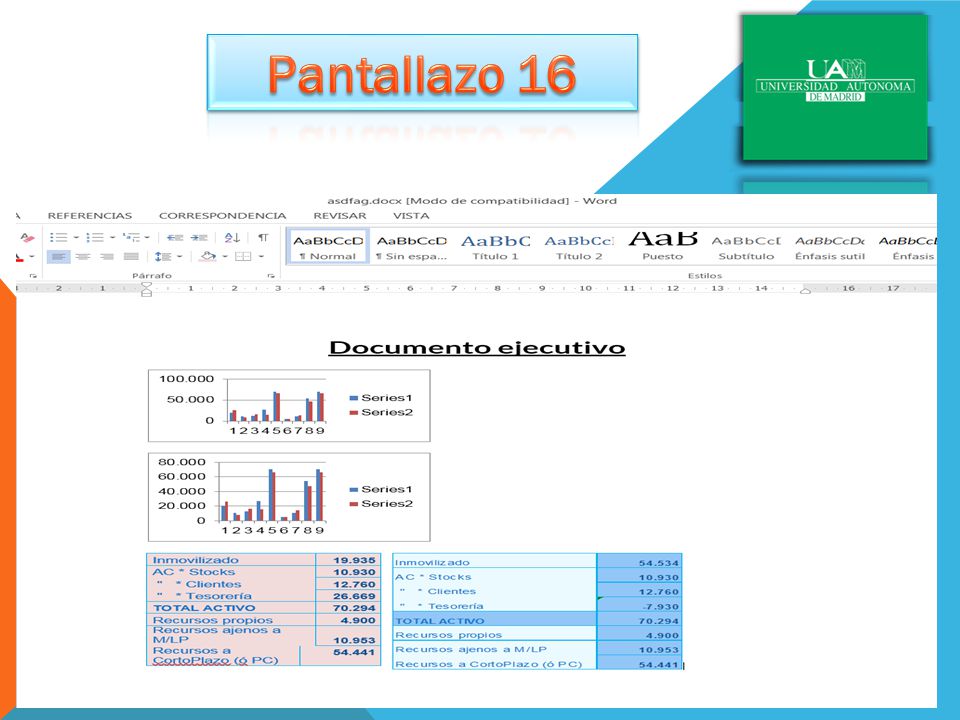Expand the font color dropdown arrow
The width and height of the screenshot is (960, 720).
32,257
